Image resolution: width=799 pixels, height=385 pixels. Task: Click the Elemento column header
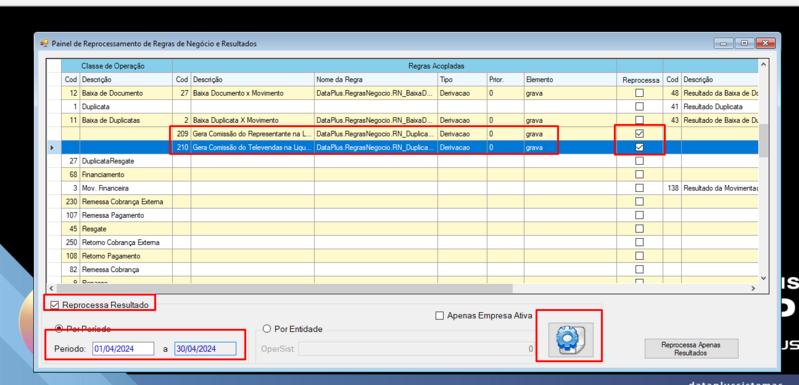pyautogui.click(x=570, y=80)
